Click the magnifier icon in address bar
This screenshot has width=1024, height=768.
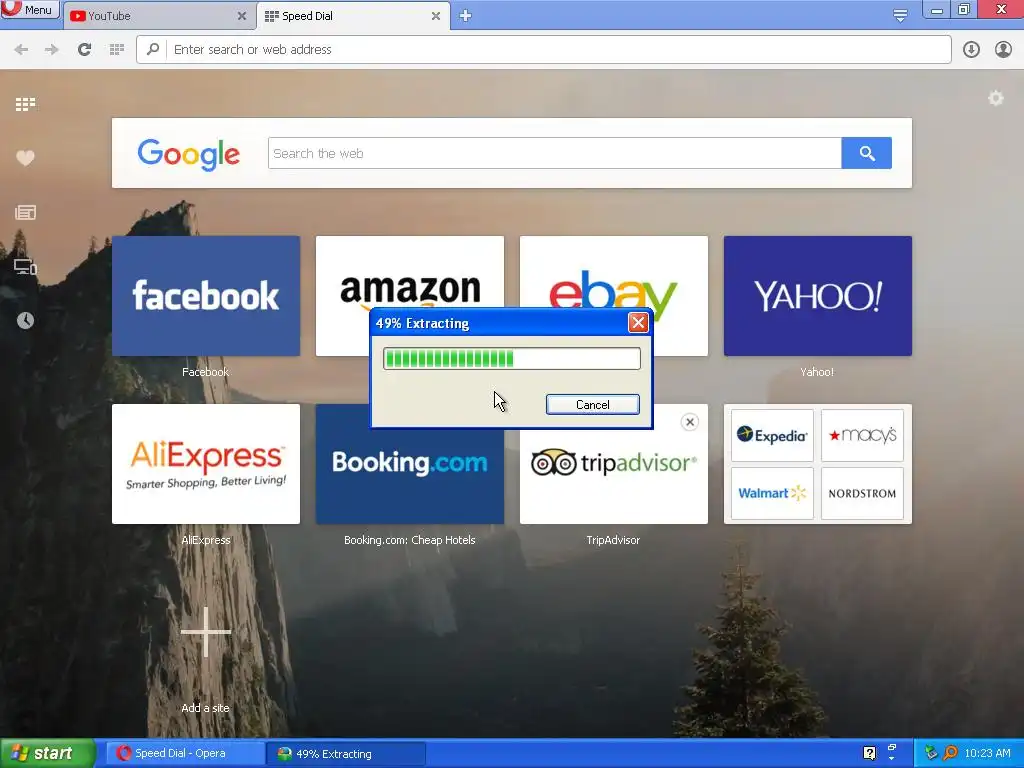tap(153, 49)
